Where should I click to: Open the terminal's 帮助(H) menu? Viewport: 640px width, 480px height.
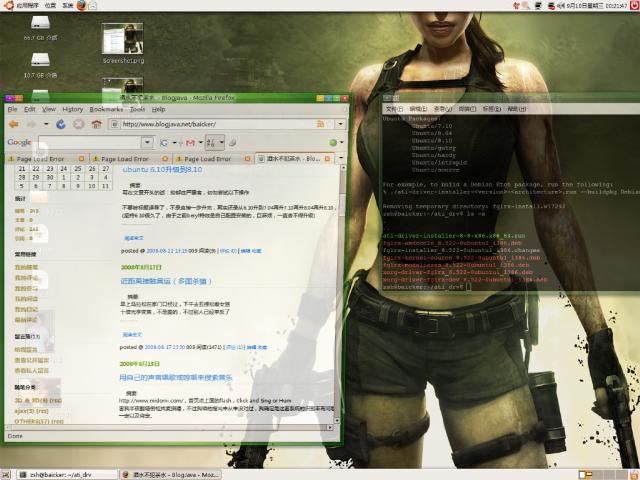click(517, 109)
